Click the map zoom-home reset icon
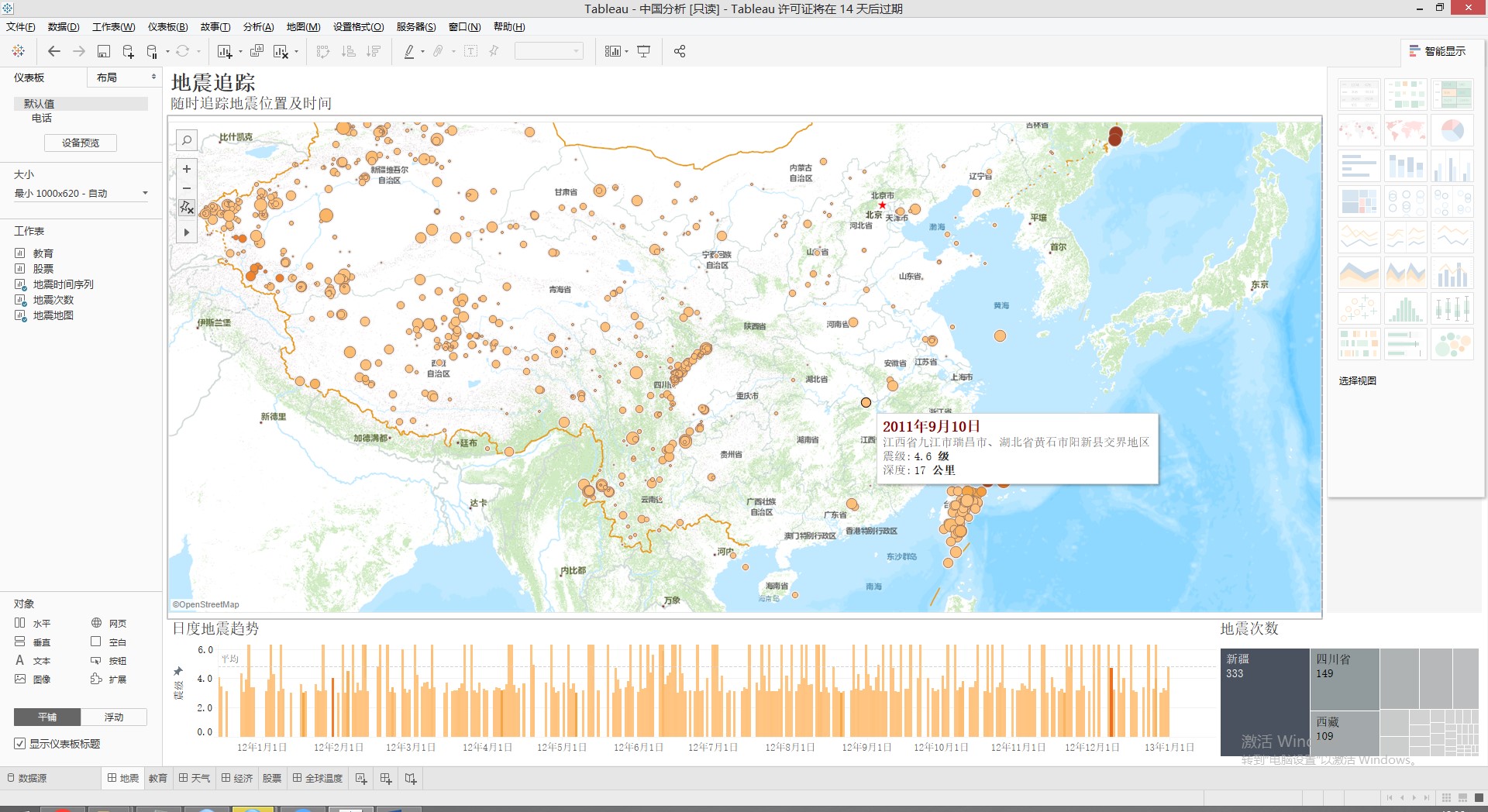 click(187, 208)
